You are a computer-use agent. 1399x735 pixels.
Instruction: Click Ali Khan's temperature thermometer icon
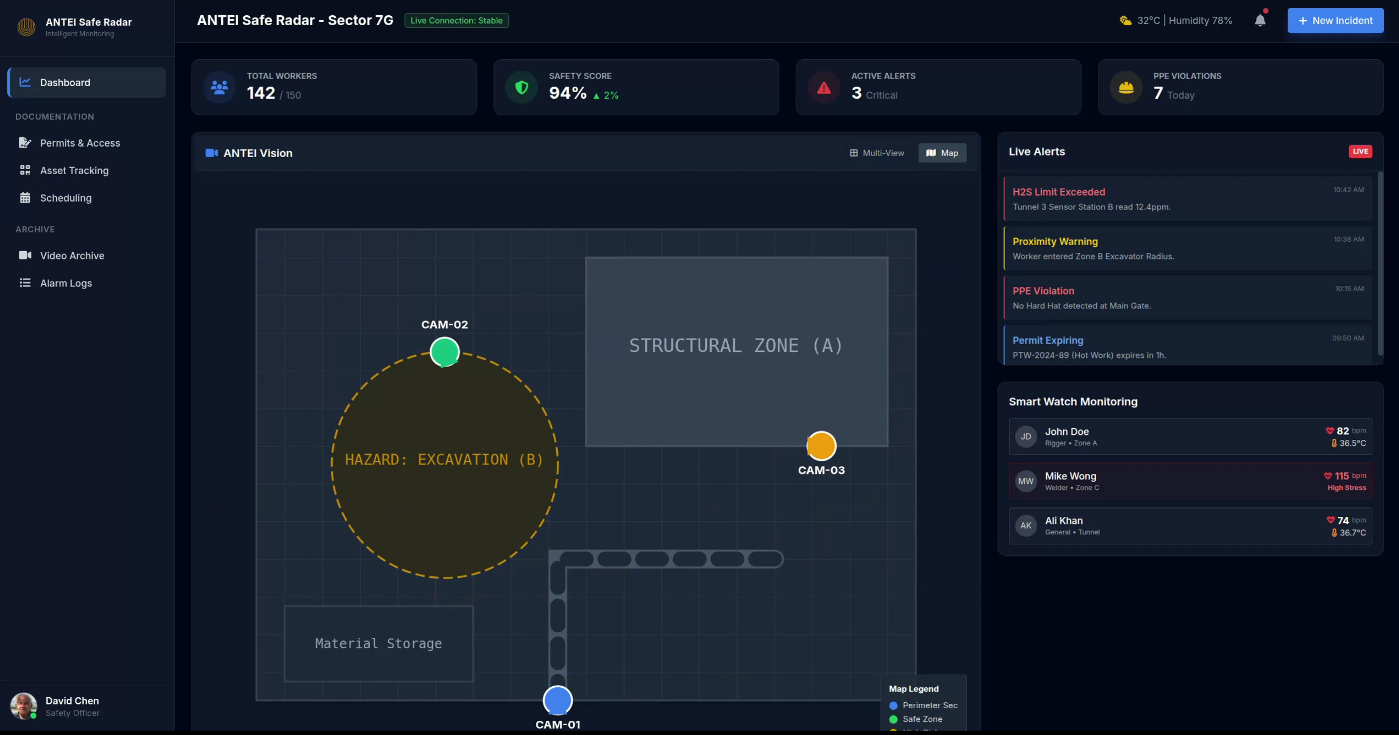pos(1334,533)
